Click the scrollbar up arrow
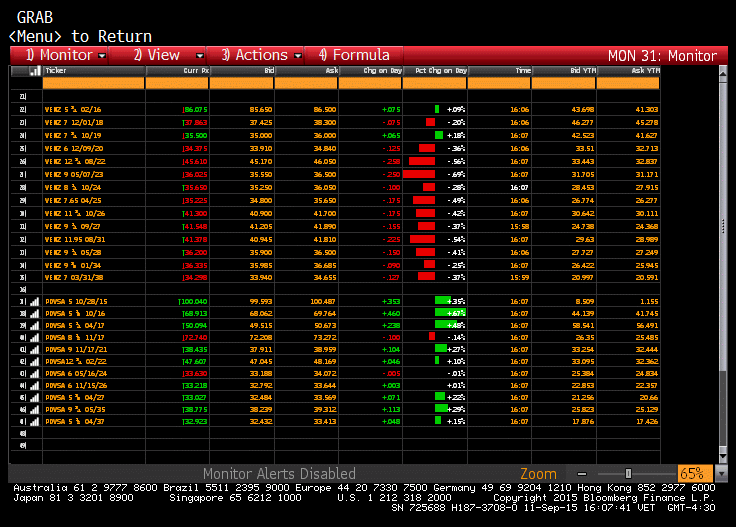This screenshot has width=736, height=527. pyautogui.click(x=723, y=73)
